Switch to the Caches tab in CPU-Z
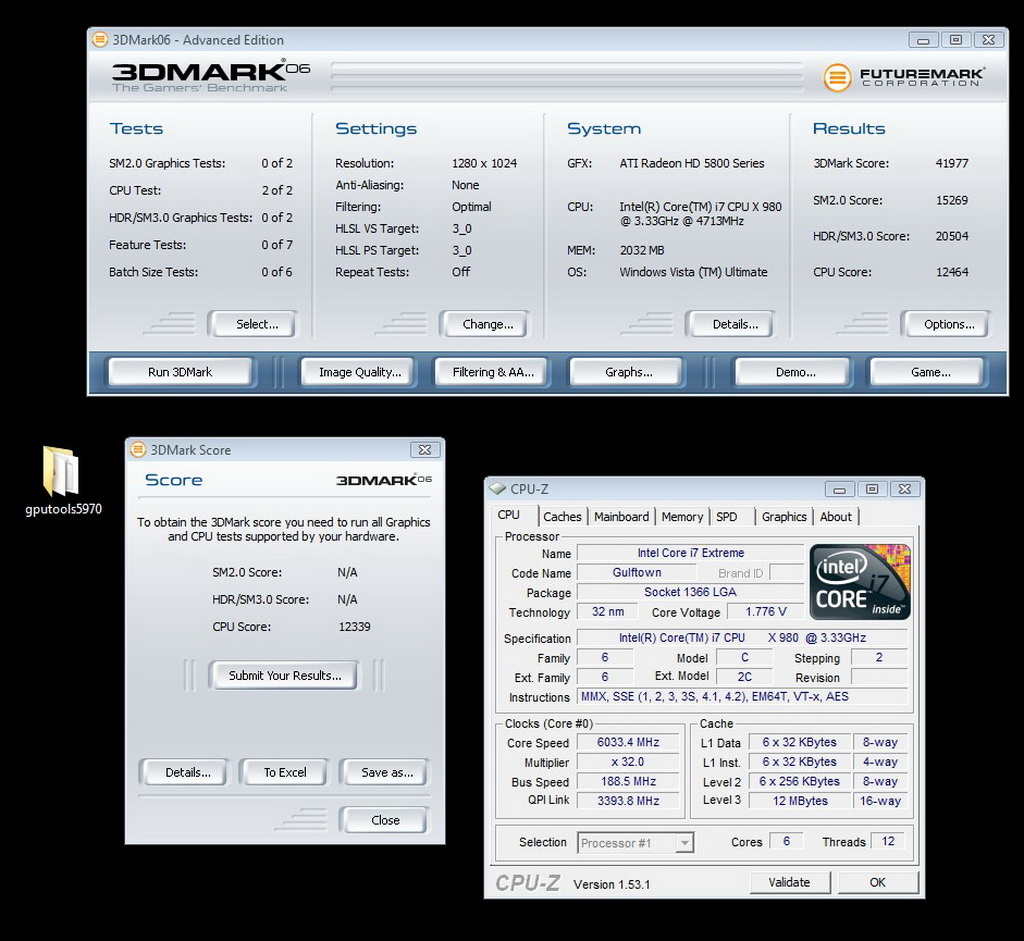 (x=562, y=517)
